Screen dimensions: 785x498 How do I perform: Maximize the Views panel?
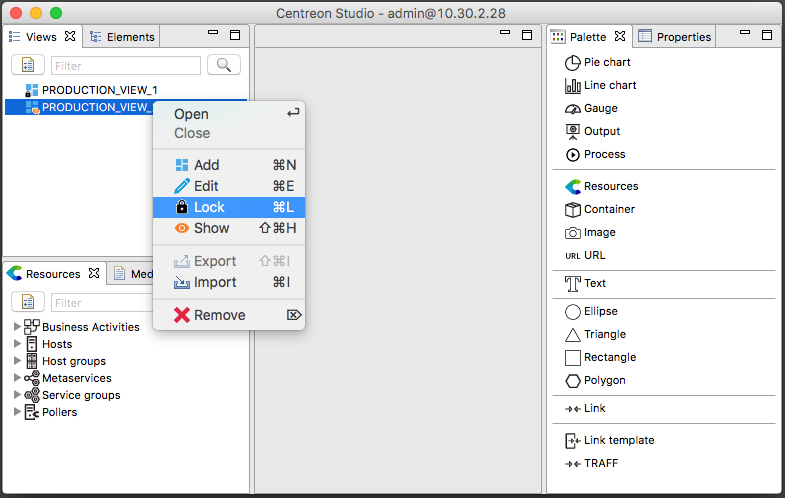click(x=235, y=35)
